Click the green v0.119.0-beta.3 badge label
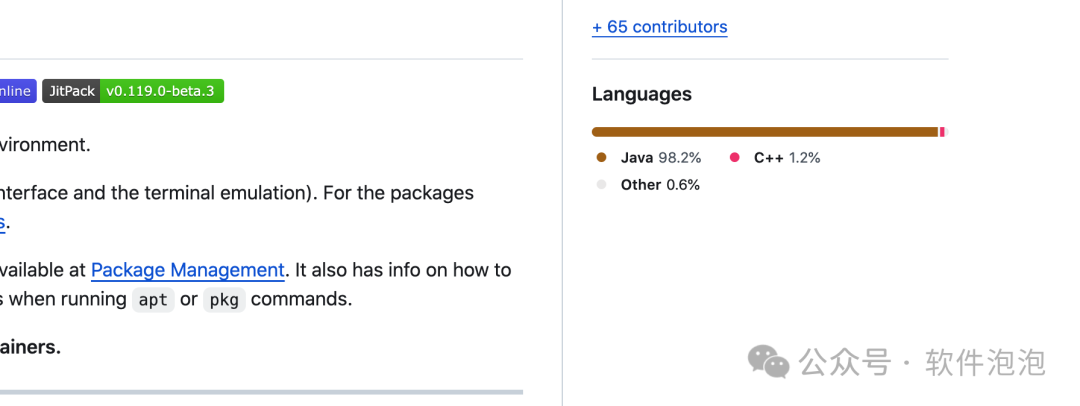The image size is (1080, 406). pos(162,91)
